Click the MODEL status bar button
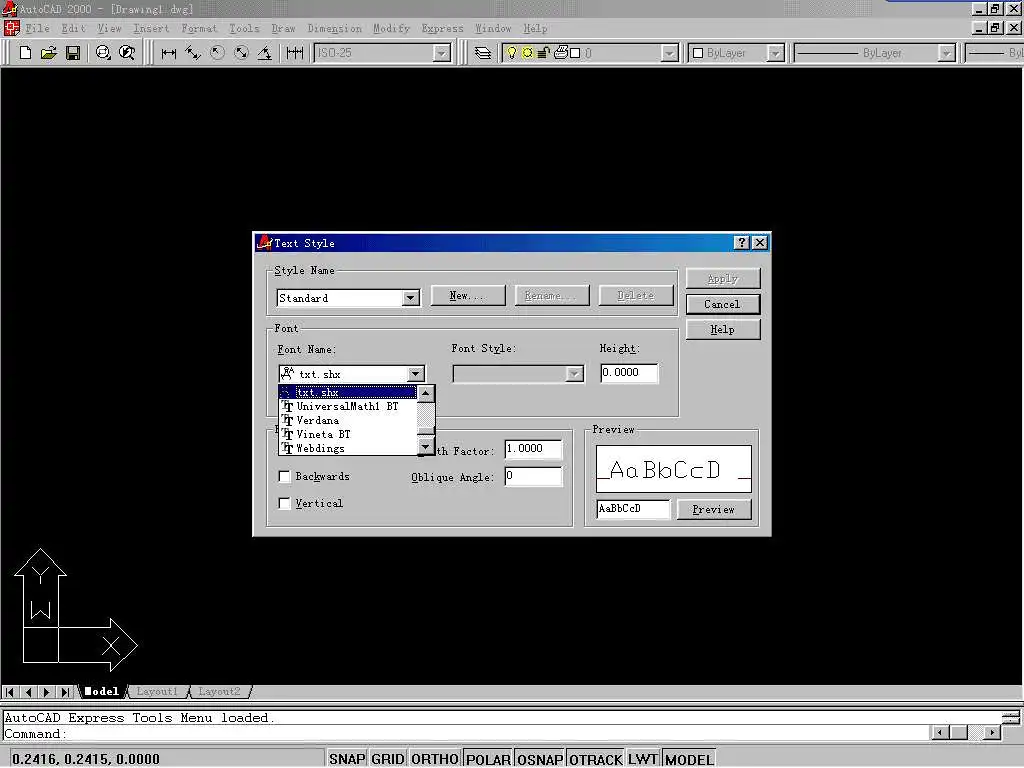Viewport: 1024px width, 768px height. pos(689,759)
